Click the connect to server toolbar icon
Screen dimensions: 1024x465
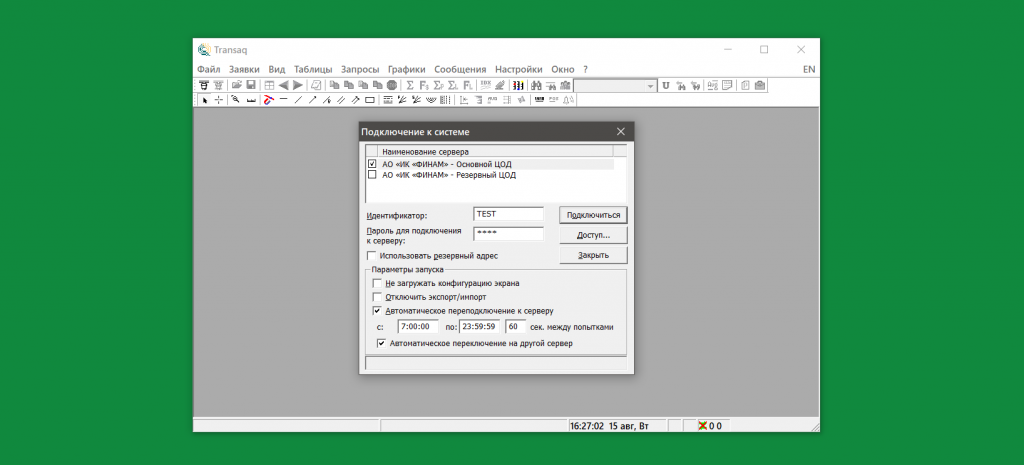pos(204,86)
